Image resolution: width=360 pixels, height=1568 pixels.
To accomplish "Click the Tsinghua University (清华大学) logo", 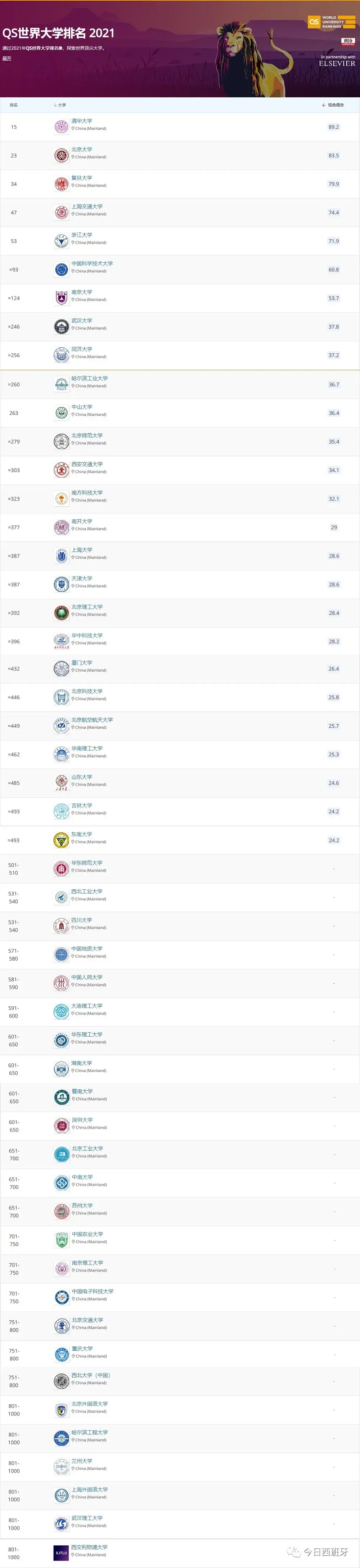I will coord(62,126).
